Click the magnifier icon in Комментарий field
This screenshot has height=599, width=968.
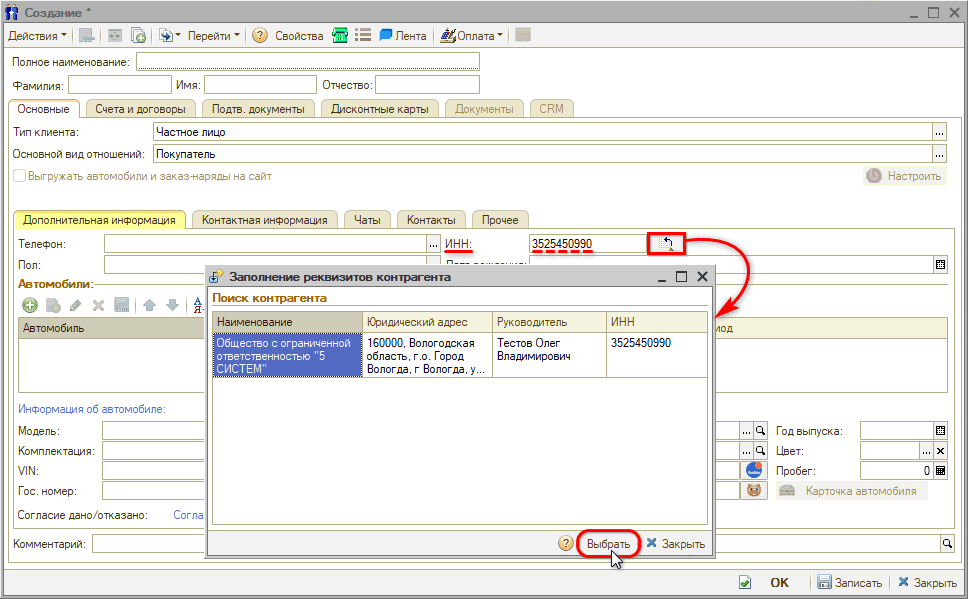[946, 543]
